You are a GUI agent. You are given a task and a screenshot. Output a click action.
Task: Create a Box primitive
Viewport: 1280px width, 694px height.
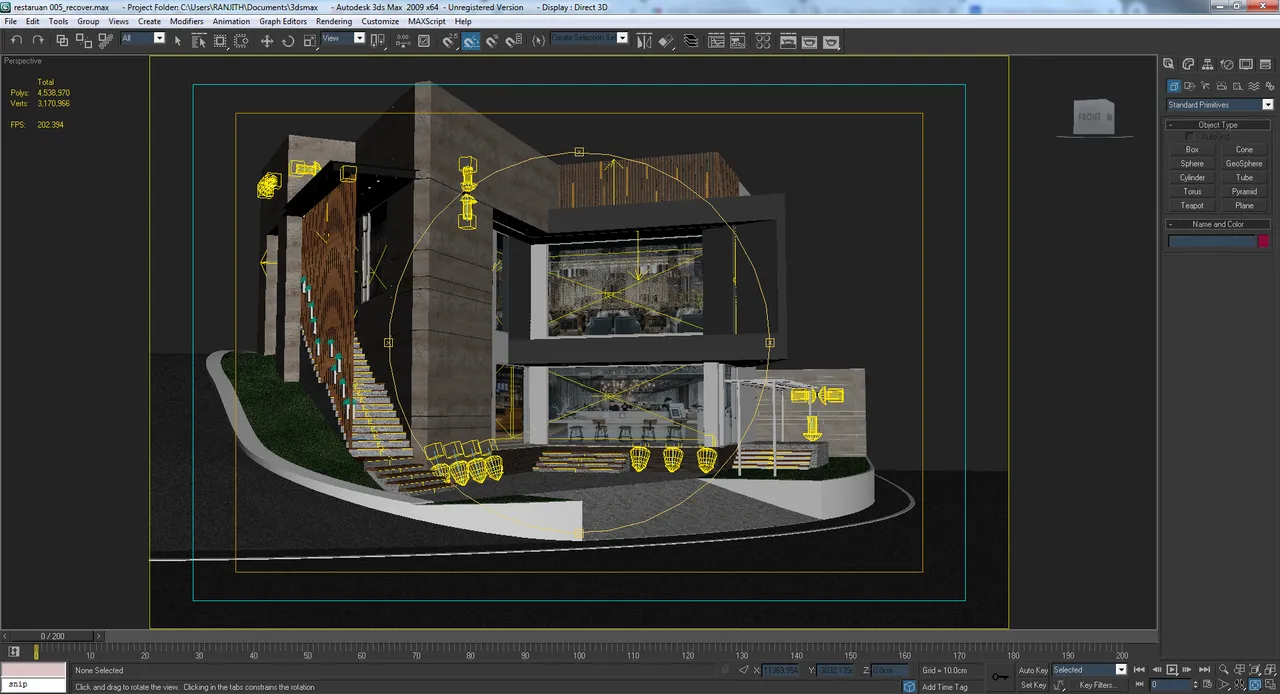pyautogui.click(x=1192, y=150)
